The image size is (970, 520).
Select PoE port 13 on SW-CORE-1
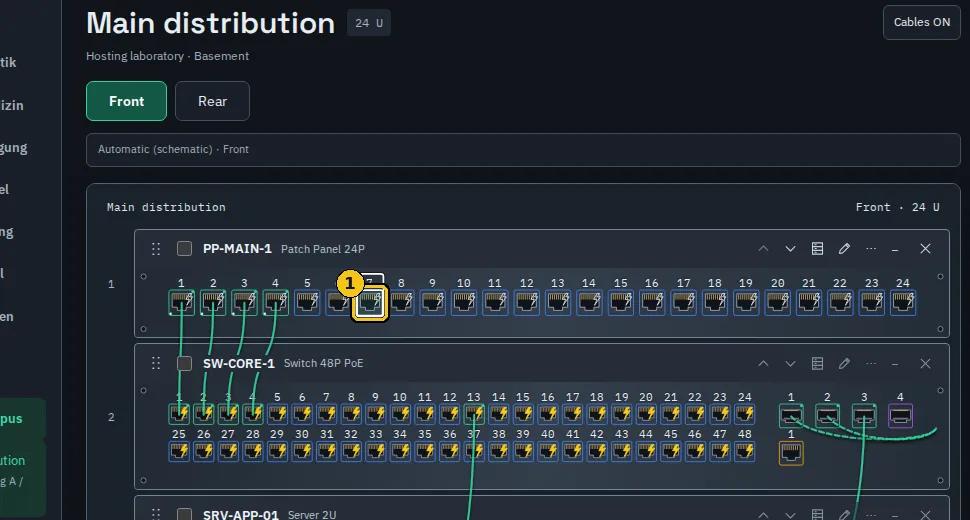pos(474,414)
